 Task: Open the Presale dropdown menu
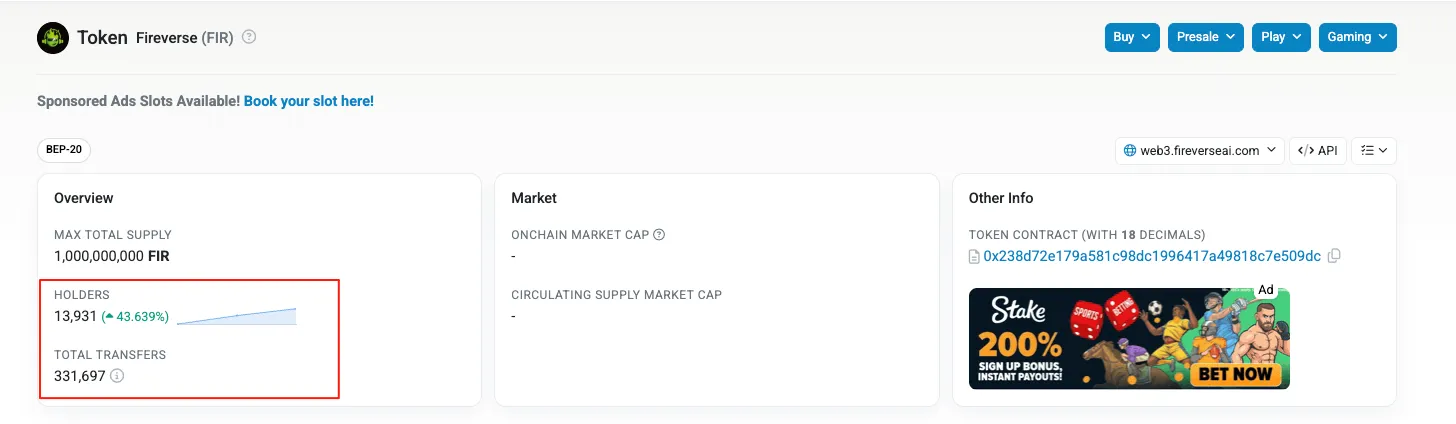coord(1205,37)
